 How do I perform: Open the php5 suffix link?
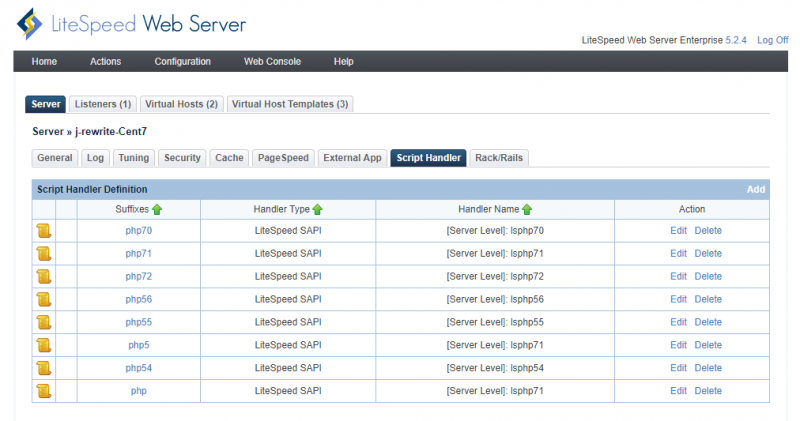138,345
